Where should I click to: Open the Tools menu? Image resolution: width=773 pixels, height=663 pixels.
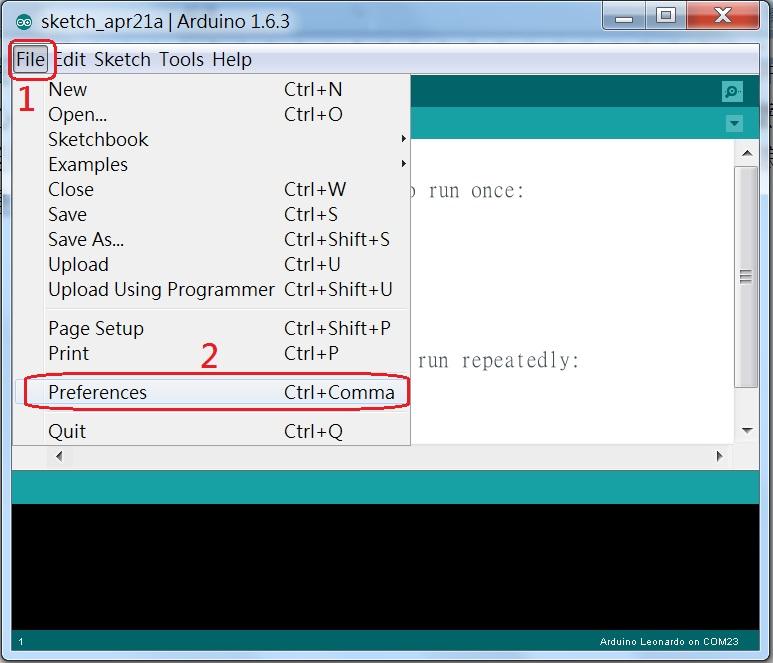point(181,60)
